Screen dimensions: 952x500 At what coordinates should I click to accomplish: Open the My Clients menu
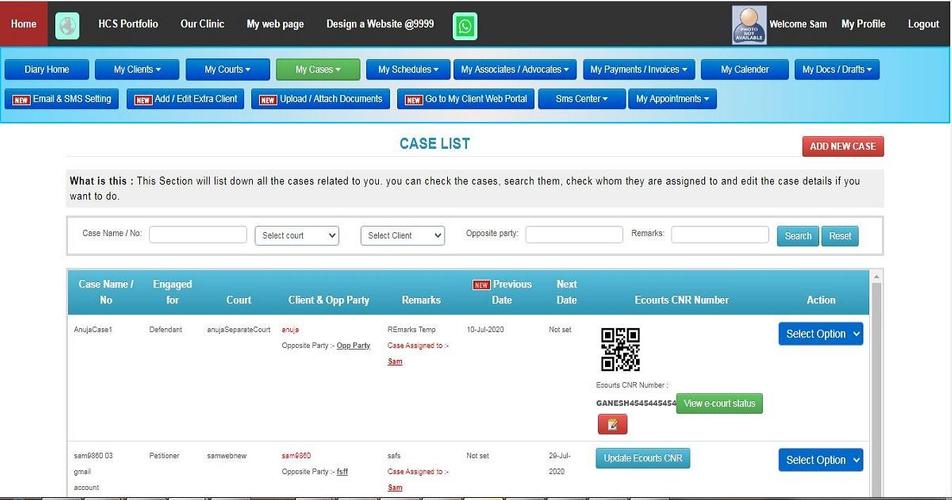136,70
